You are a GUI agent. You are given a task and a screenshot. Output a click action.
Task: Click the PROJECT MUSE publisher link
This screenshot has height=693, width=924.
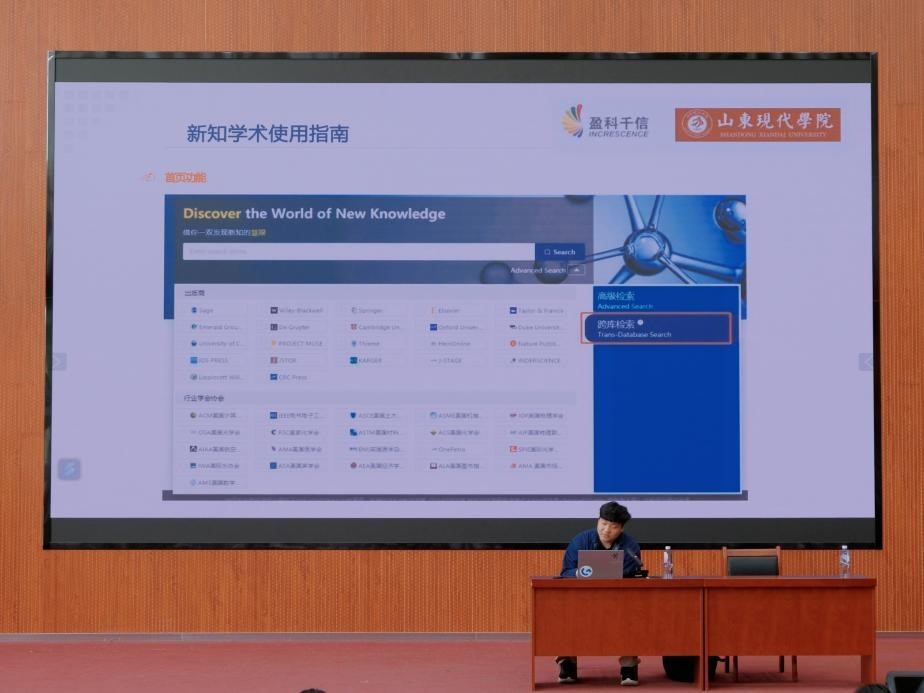pos(297,343)
